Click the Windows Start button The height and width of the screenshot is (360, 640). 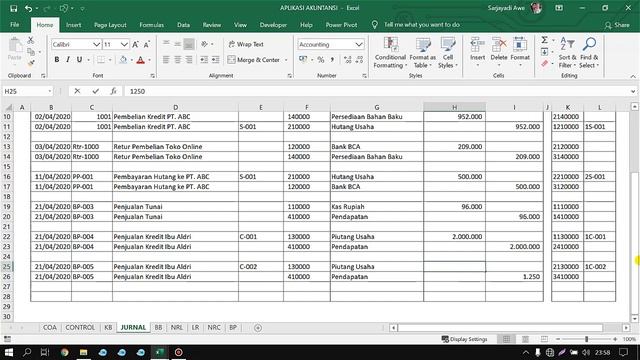tap(9, 352)
